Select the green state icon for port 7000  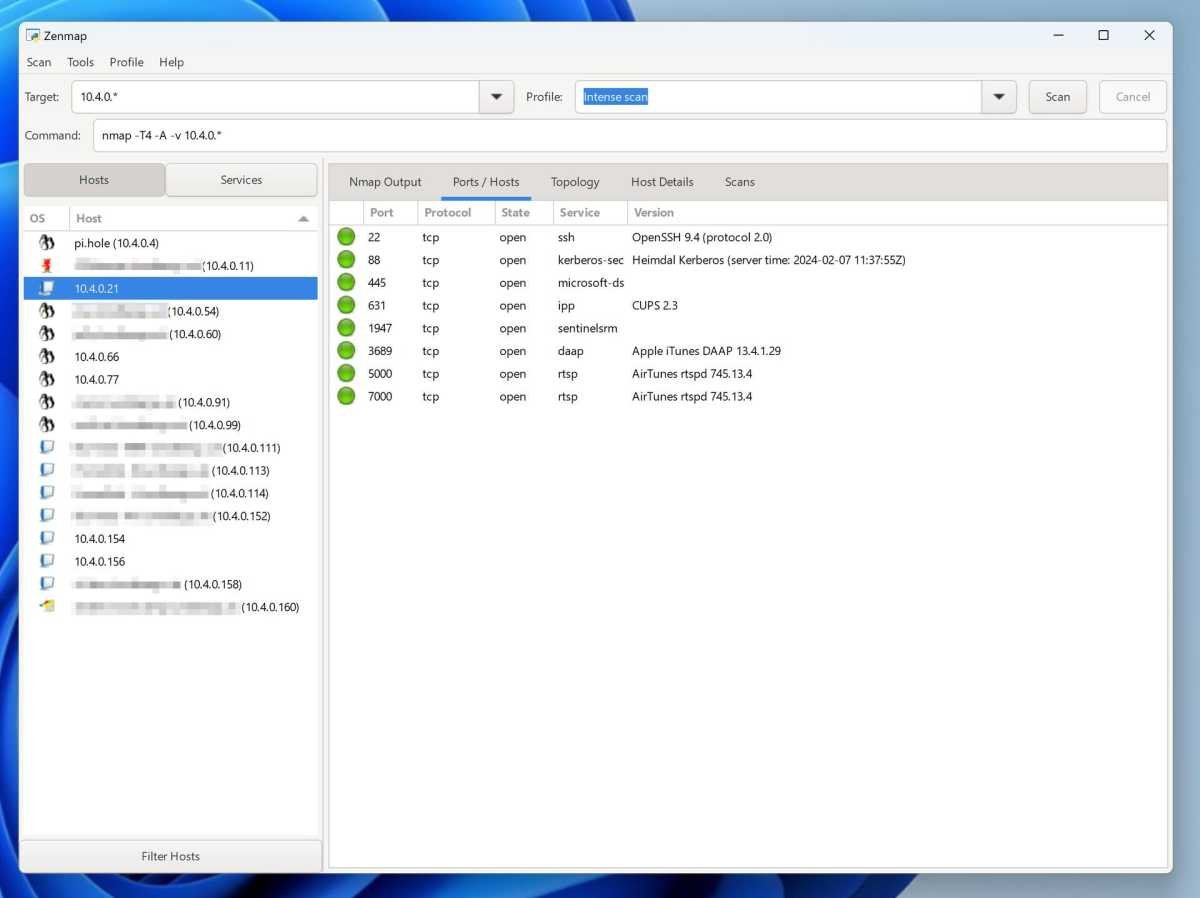pyautogui.click(x=346, y=397)
